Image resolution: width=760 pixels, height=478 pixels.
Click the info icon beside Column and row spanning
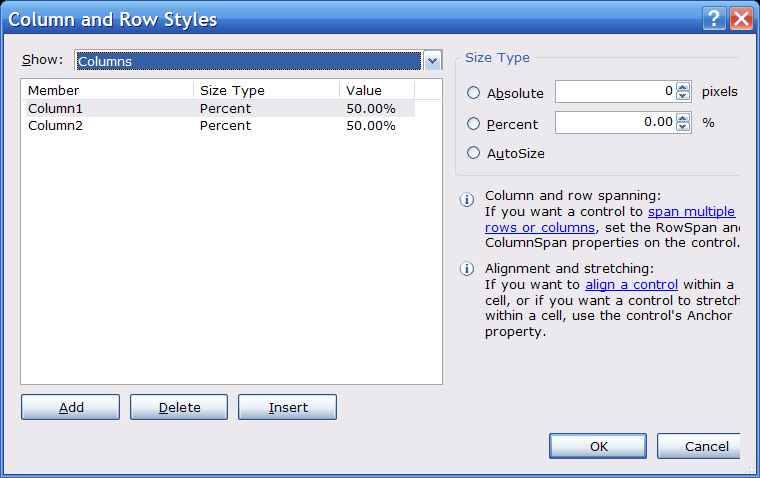pos(466,198)
